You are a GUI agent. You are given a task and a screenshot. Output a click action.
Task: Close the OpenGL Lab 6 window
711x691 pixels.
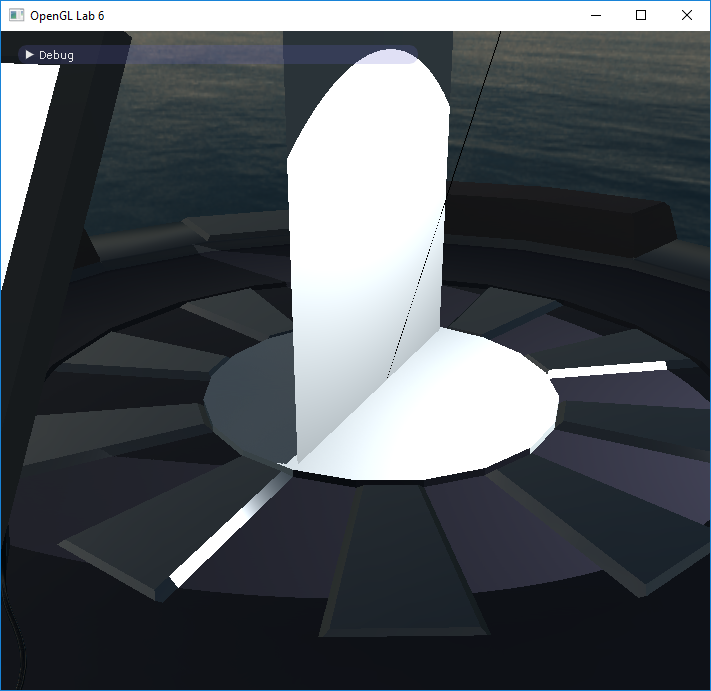[687, 15]
